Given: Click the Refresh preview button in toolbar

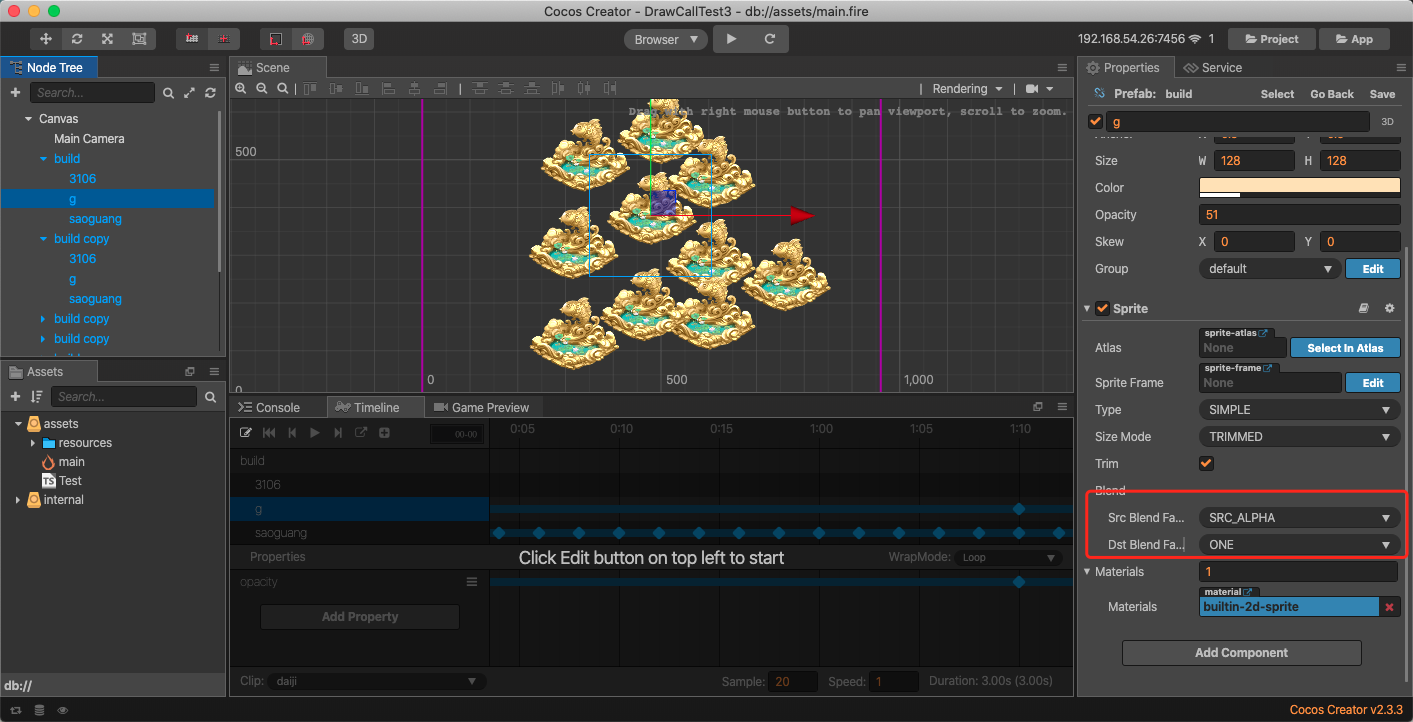Looking at the screenshot, I should pyautogui.click(x=770, y=39).
